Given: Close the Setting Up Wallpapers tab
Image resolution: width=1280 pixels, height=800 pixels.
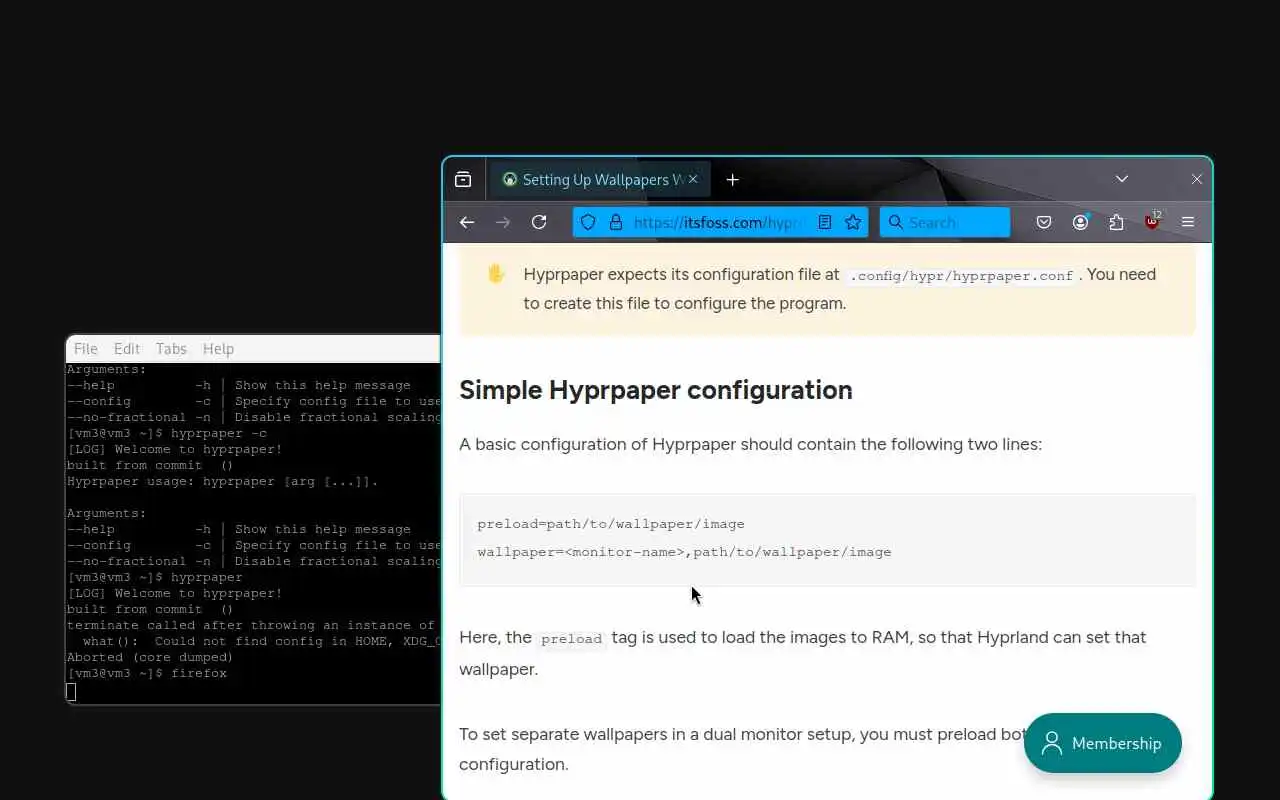Looking at the screenshot, I should coord(693,180).
